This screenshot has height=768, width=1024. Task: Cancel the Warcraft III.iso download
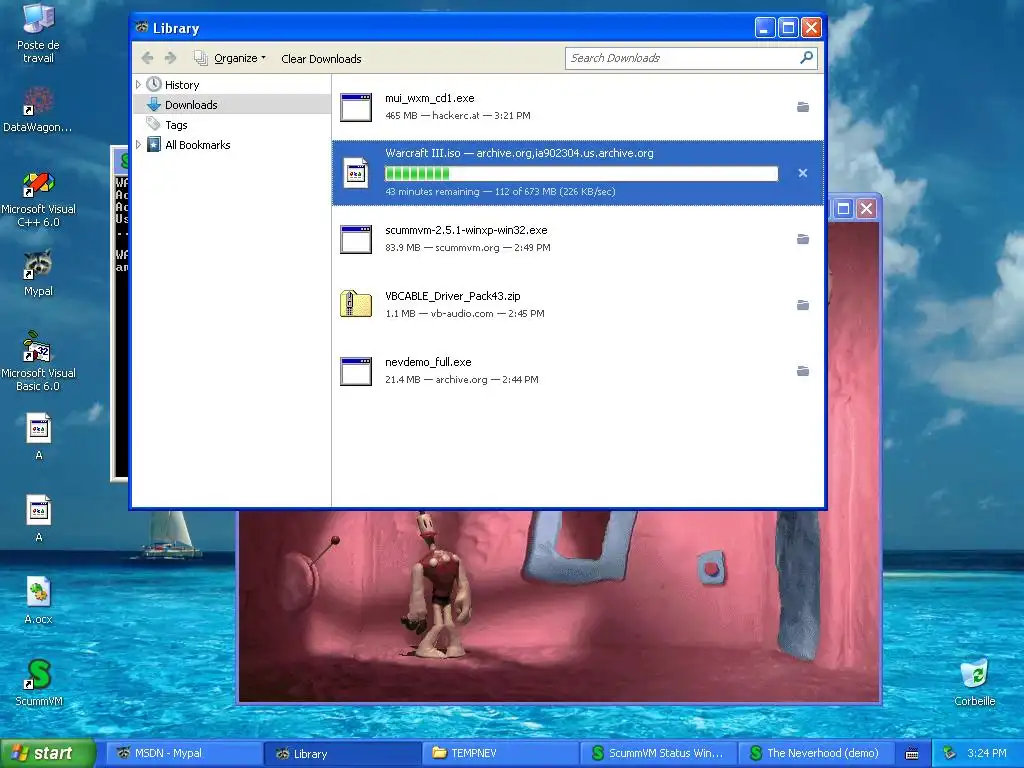pyautogui.click(x=803, y=173)
